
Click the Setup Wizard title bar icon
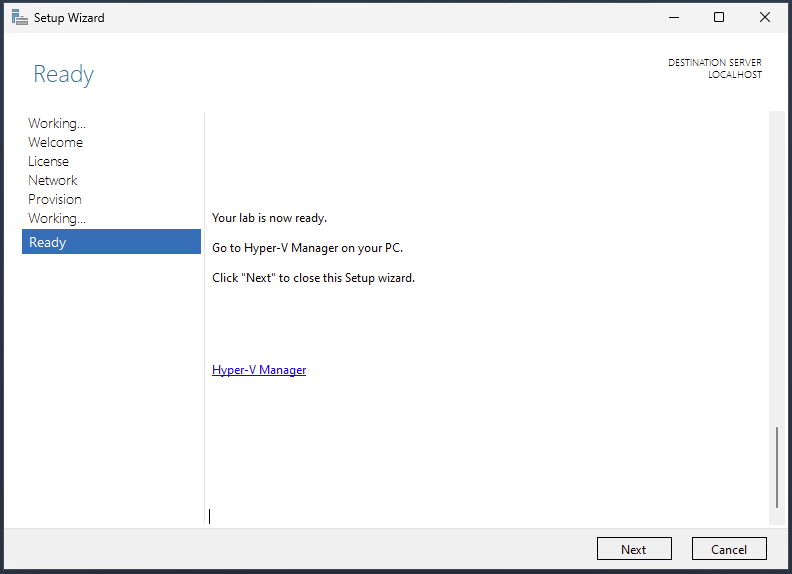pyautogui.click(x=20, y=18)
